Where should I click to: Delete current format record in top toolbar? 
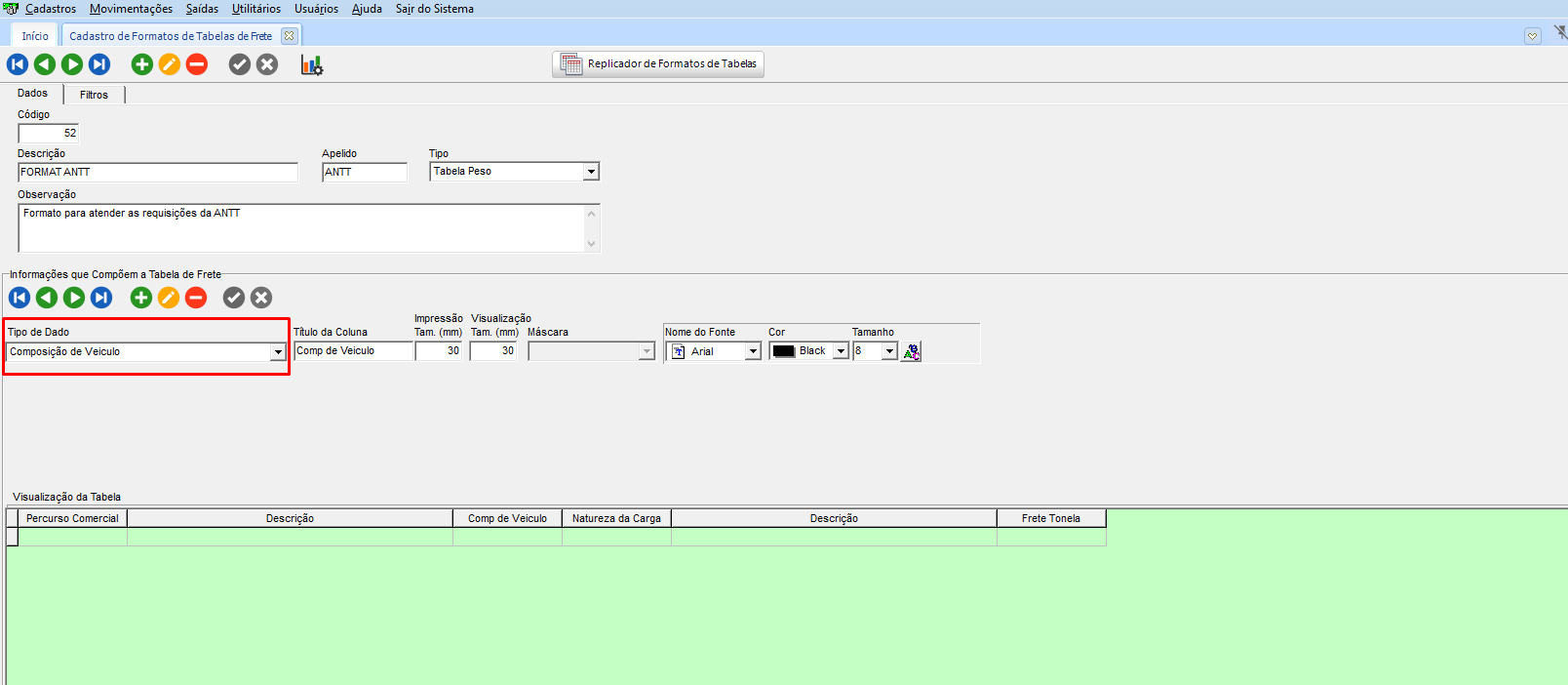tap(197, 64)
